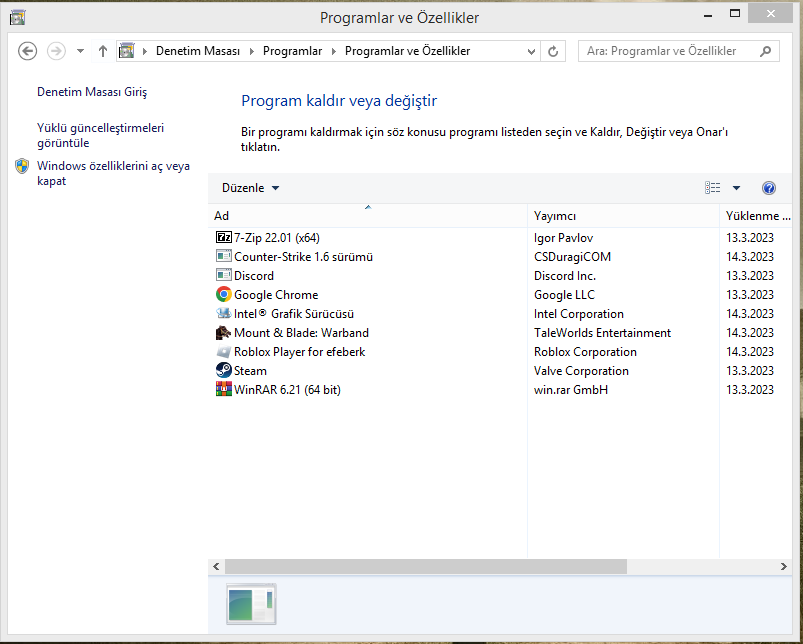Click publisher CSDuragiCOM cell
This screenshot has width=803, height=644.
(x=573, y=256)
